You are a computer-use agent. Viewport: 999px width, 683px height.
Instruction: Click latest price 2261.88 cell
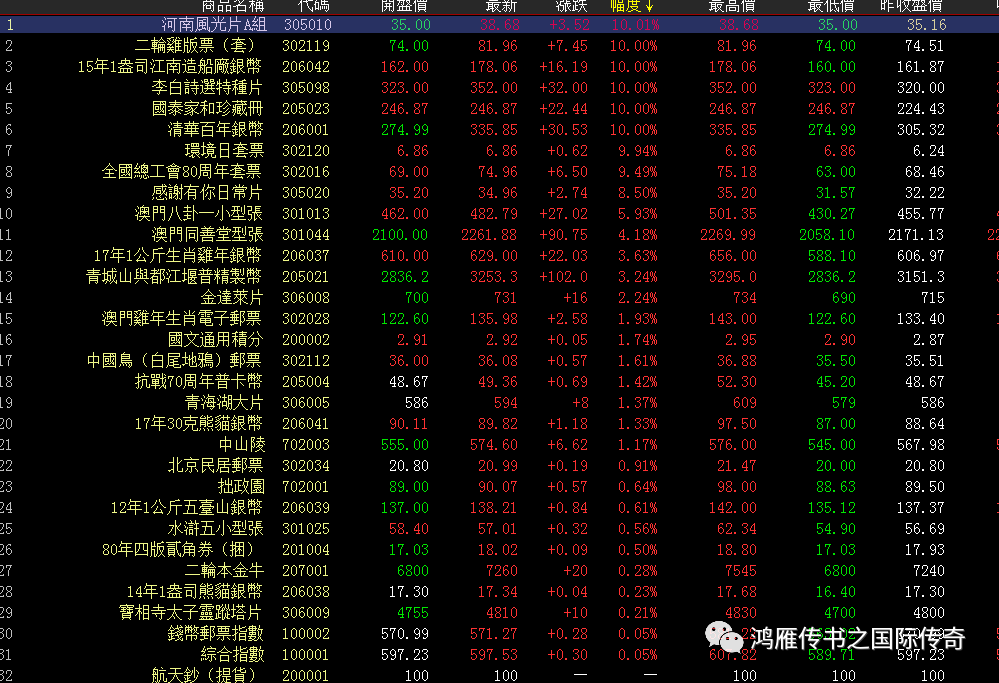[x=489, y=234]
